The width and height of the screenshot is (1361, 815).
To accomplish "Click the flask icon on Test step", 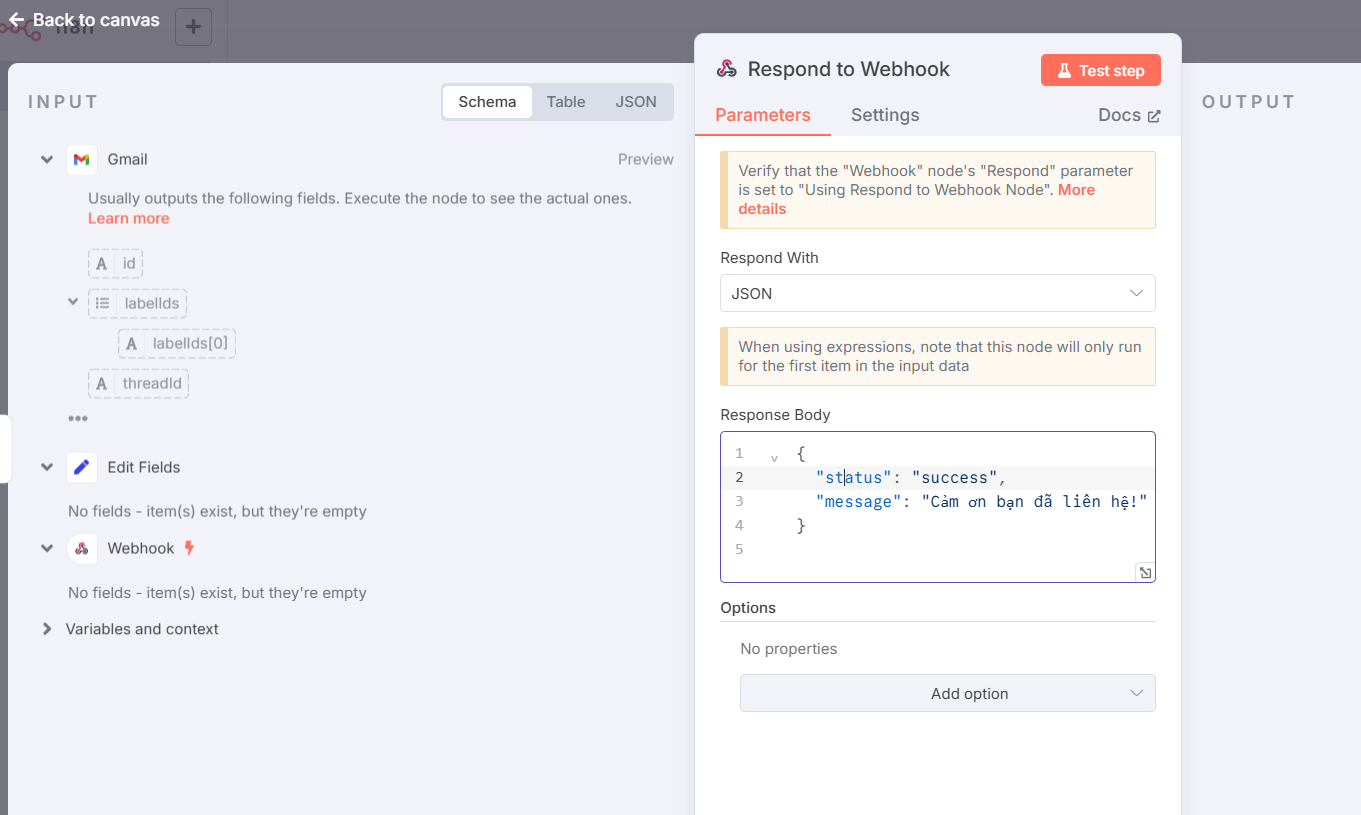I will [1064, 71].
